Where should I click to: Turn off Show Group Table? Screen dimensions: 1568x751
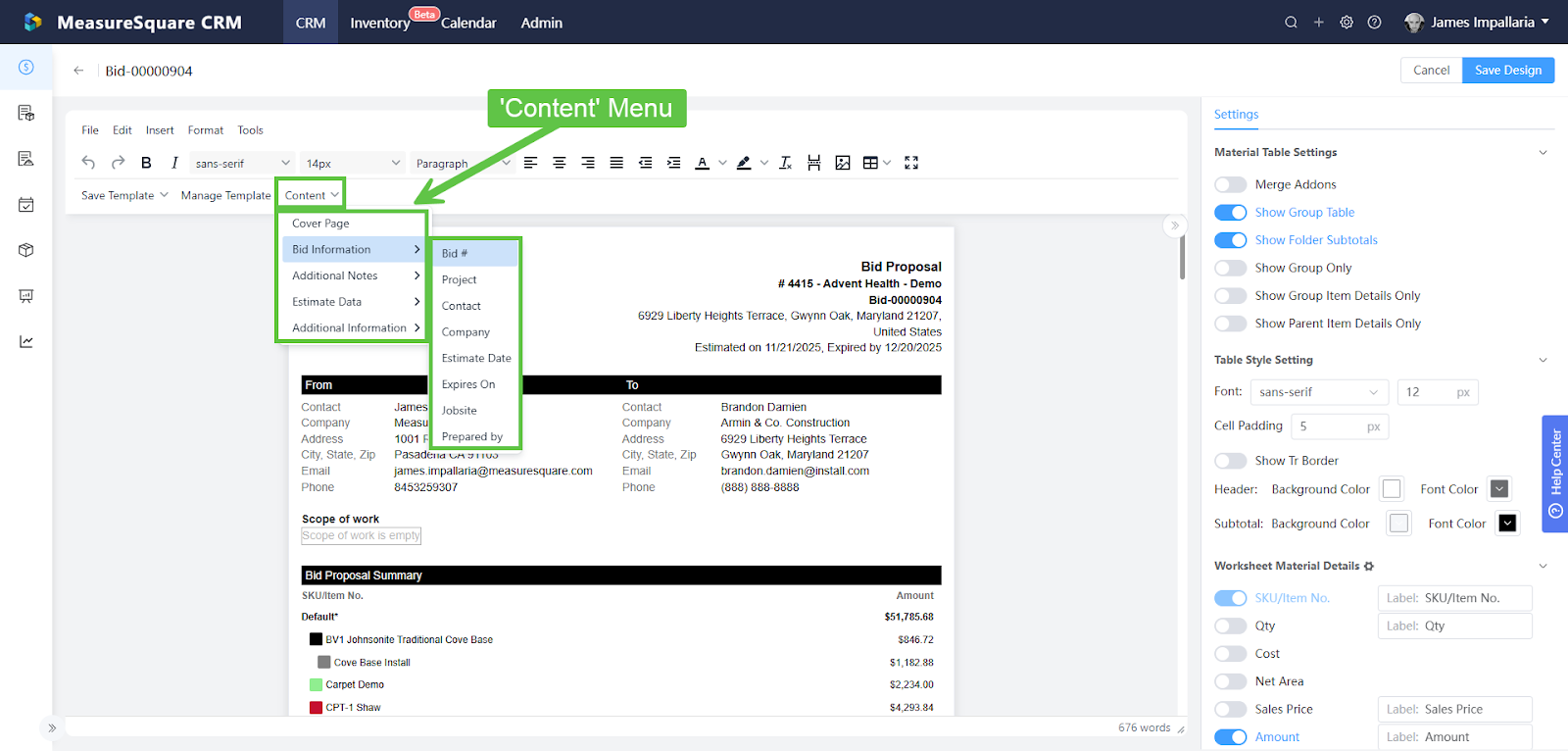(1230, 212)
